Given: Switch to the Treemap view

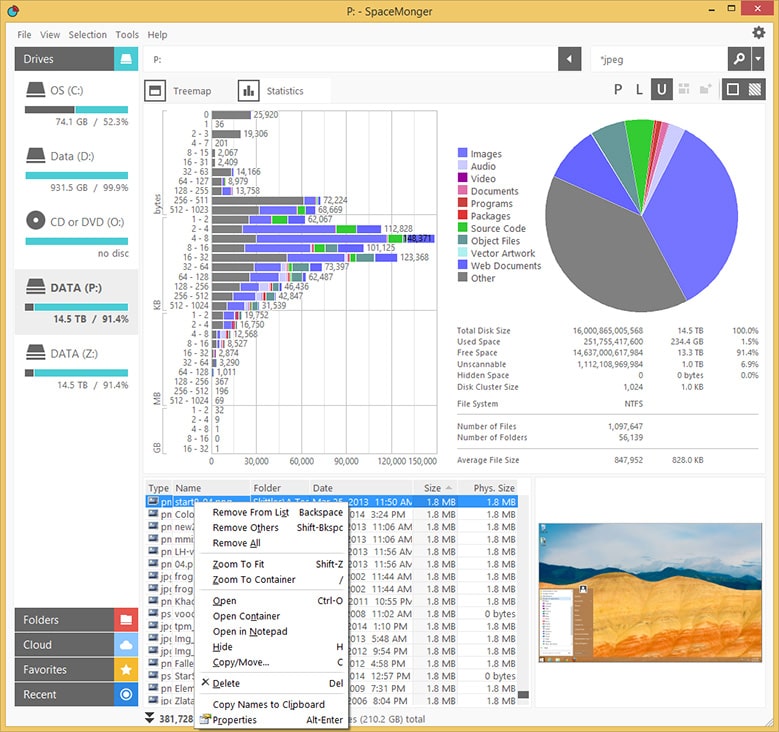Looking at the screenshot, I should point(180,91).
